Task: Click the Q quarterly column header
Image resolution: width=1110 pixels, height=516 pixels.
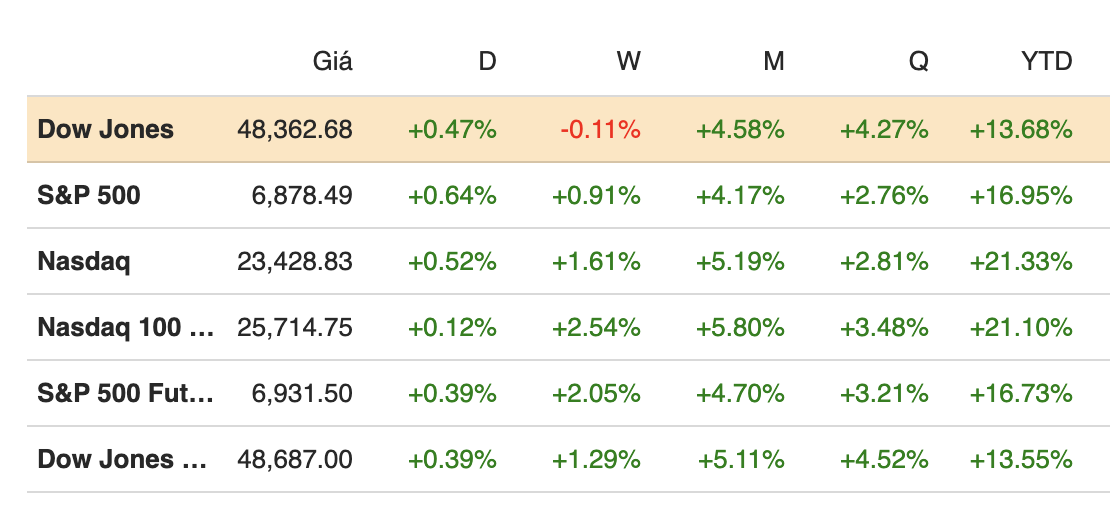Action: [918, 61]
